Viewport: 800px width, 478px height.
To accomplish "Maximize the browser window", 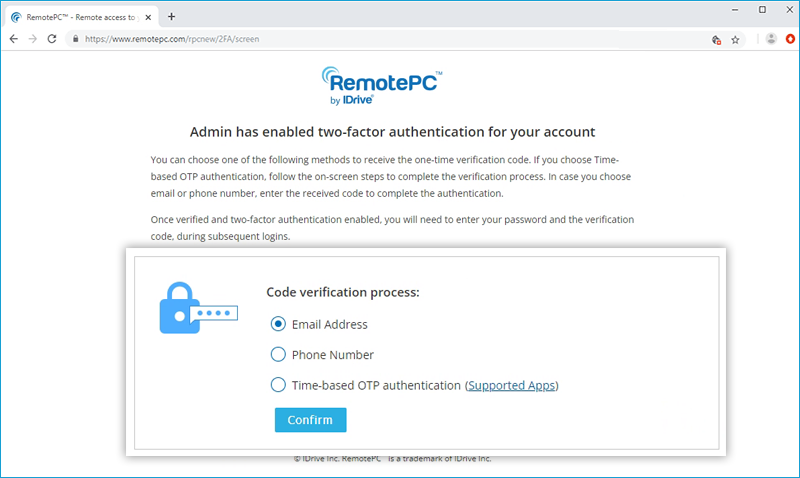I will tap(762, 9).
